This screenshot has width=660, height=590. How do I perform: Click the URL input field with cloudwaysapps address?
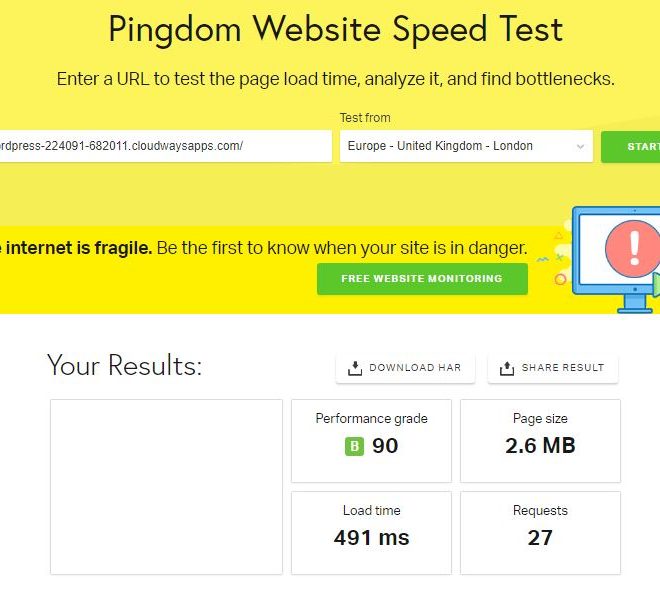(x=166, y=146)
